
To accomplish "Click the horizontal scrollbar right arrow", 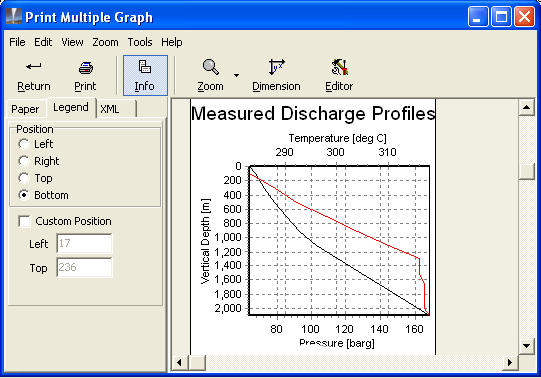I will click(510, 362).
